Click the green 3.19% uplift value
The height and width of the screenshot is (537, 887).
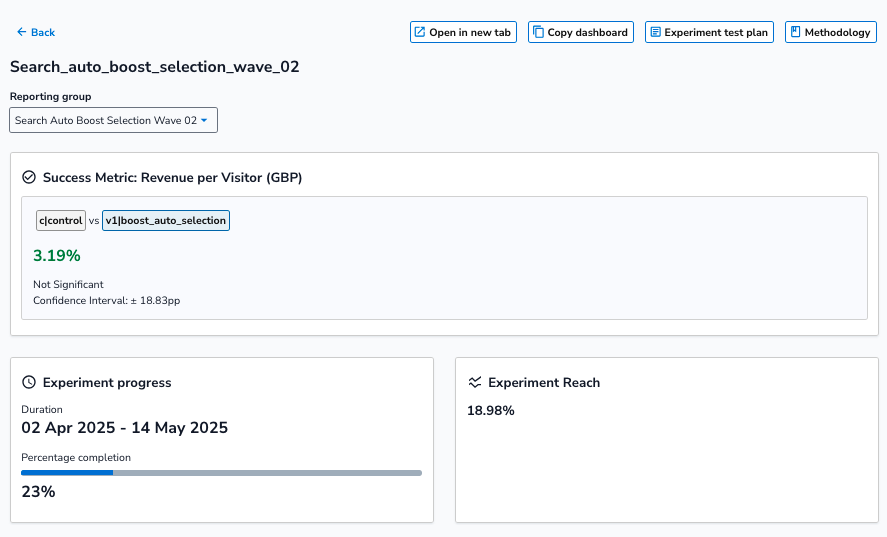[57, 255]
